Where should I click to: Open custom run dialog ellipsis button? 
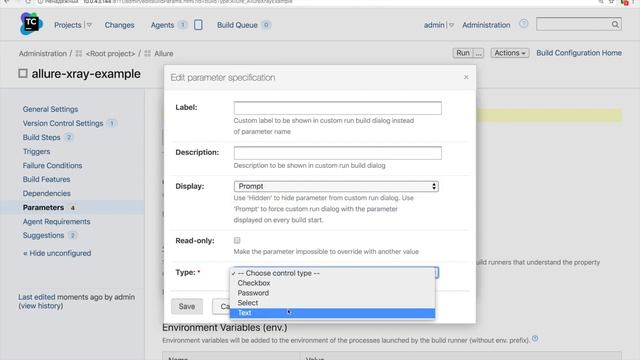coord(478,53)
